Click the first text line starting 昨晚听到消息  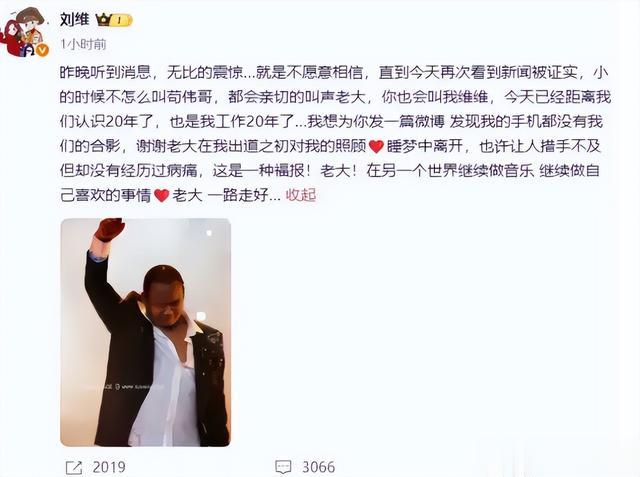pos(334,73)
